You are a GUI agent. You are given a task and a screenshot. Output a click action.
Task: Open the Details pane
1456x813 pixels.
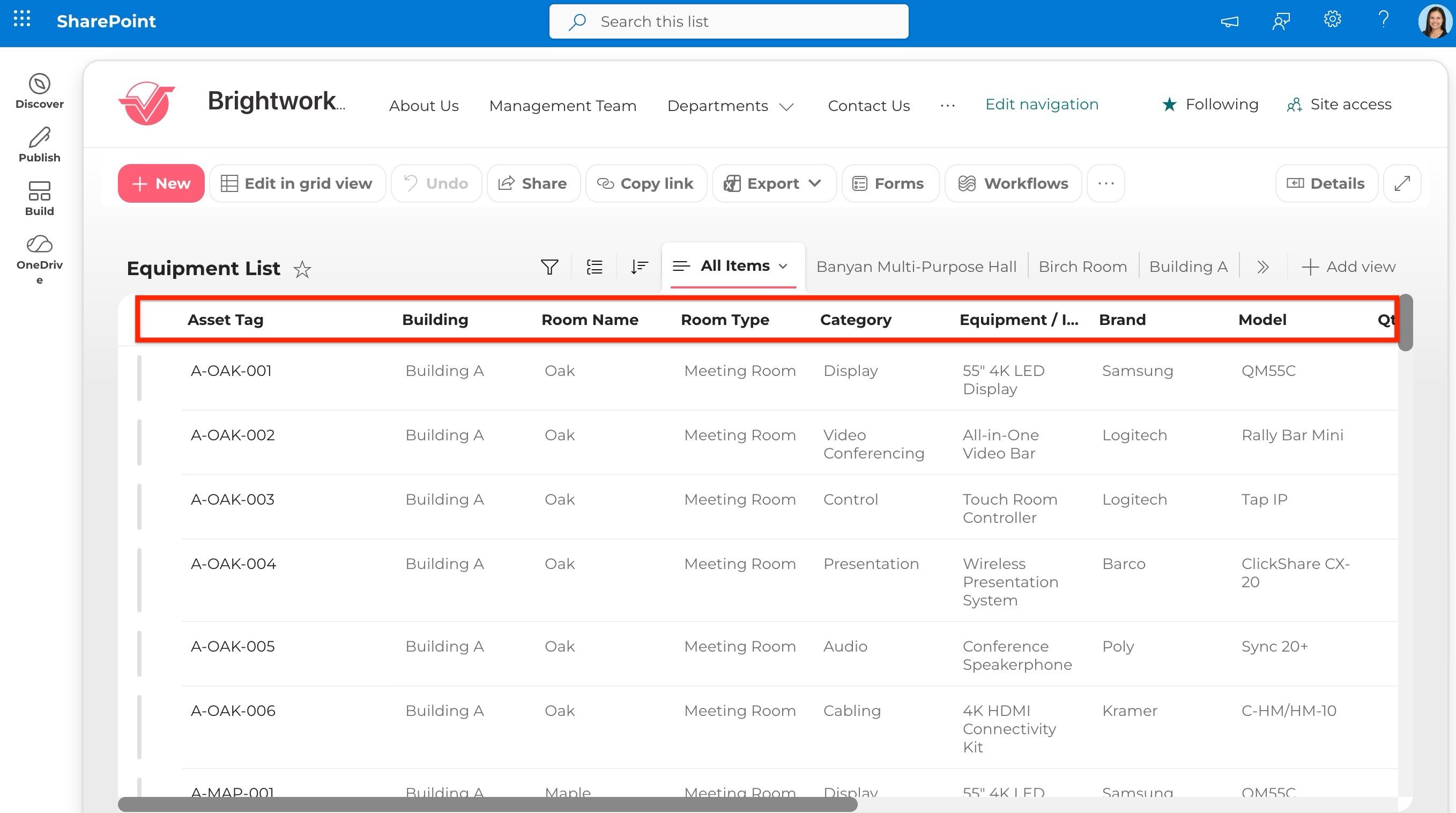point(1327,183)
